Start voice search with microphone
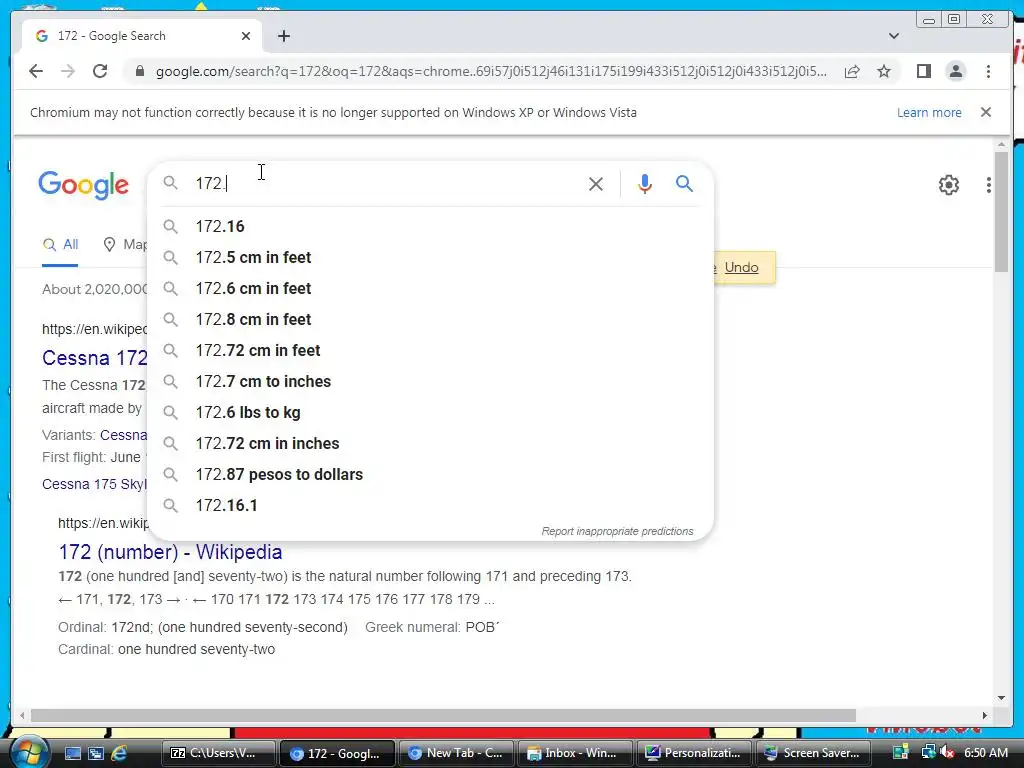This screenshot has width=1024, height=768. tap(645, 184)
